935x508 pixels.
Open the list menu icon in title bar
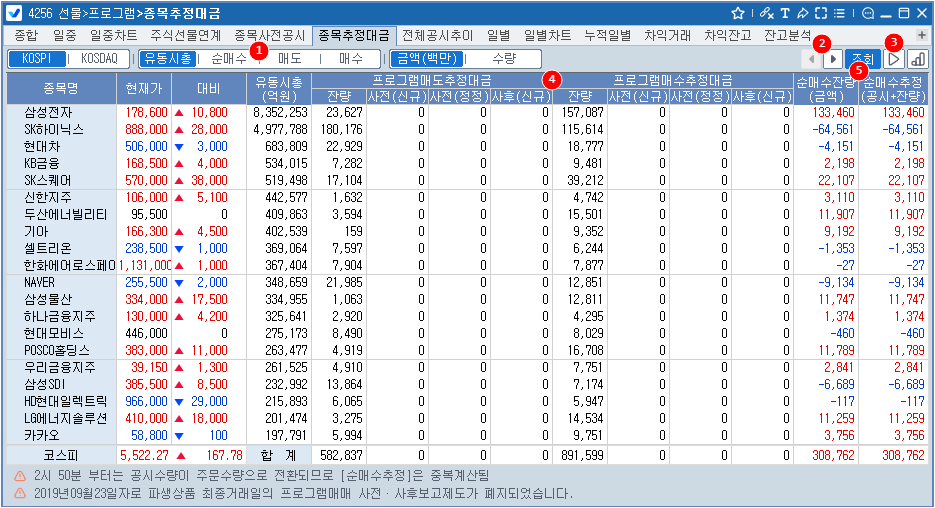[x=840, y=13]
